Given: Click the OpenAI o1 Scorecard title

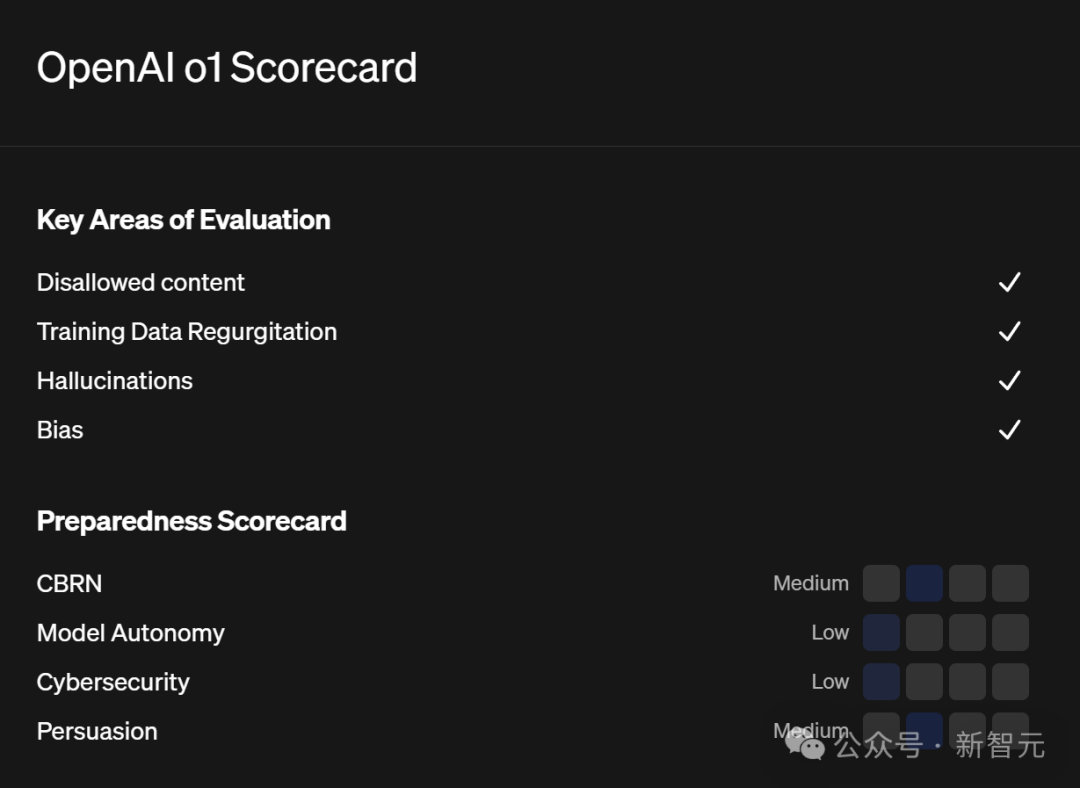Looking at the screenshot, I should 227,68.
